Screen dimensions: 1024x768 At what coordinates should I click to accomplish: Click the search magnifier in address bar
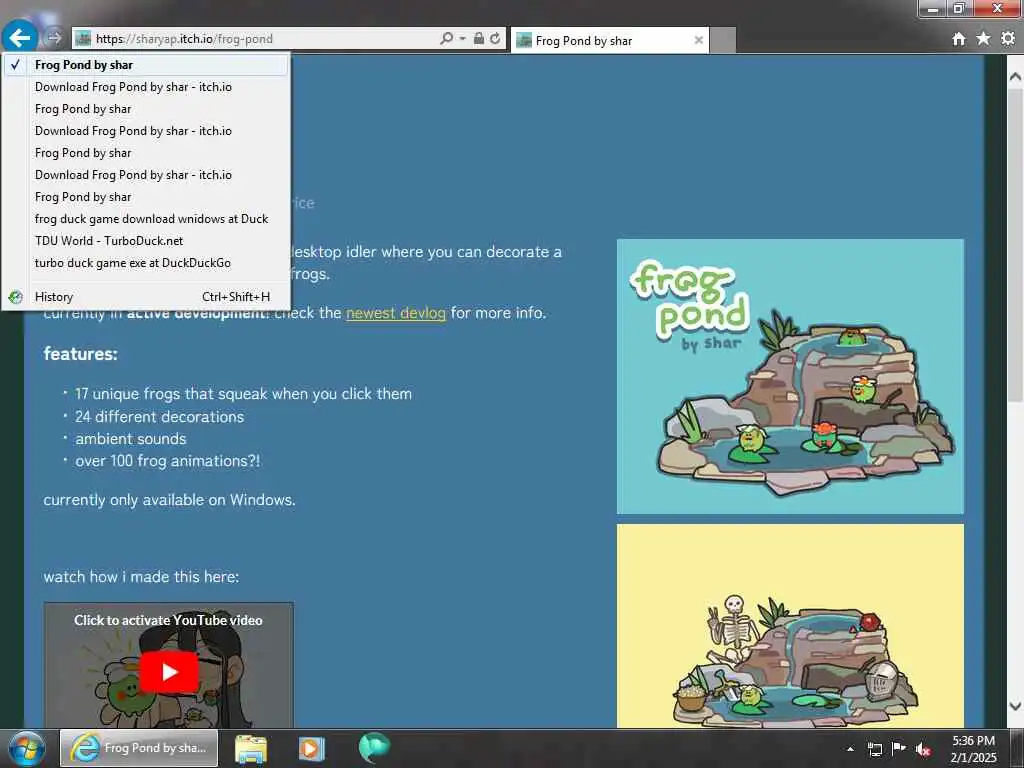[x=446, y=39]
